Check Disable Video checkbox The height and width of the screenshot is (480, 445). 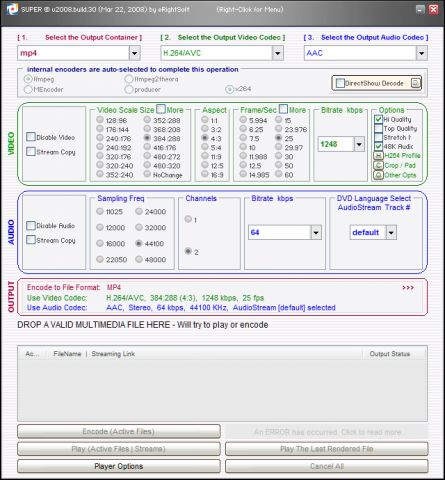pyautogui.click(x=31, y=137)
